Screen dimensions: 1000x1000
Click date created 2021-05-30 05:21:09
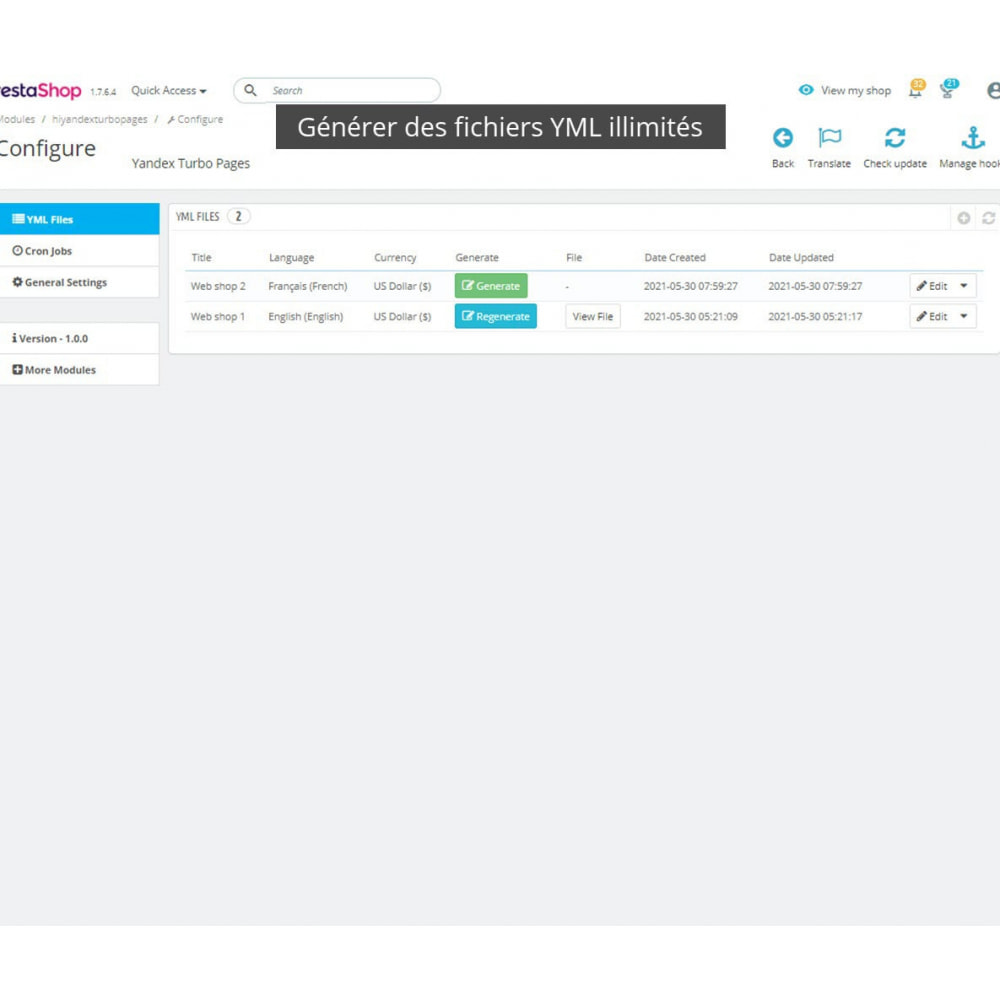(x=691, y=316)
